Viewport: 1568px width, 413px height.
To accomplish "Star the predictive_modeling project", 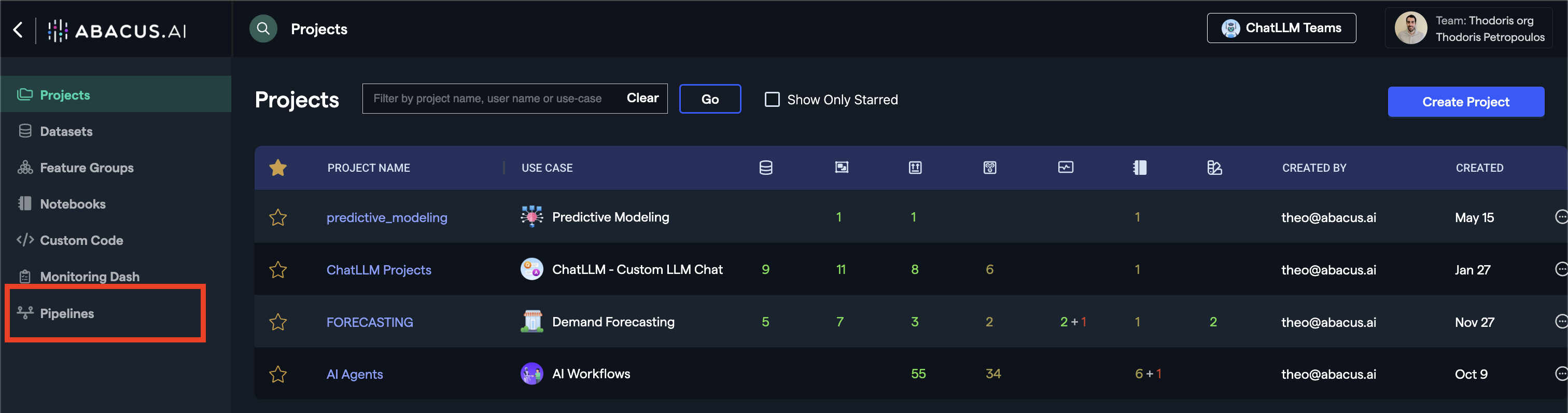I will (x=277, y=217).
